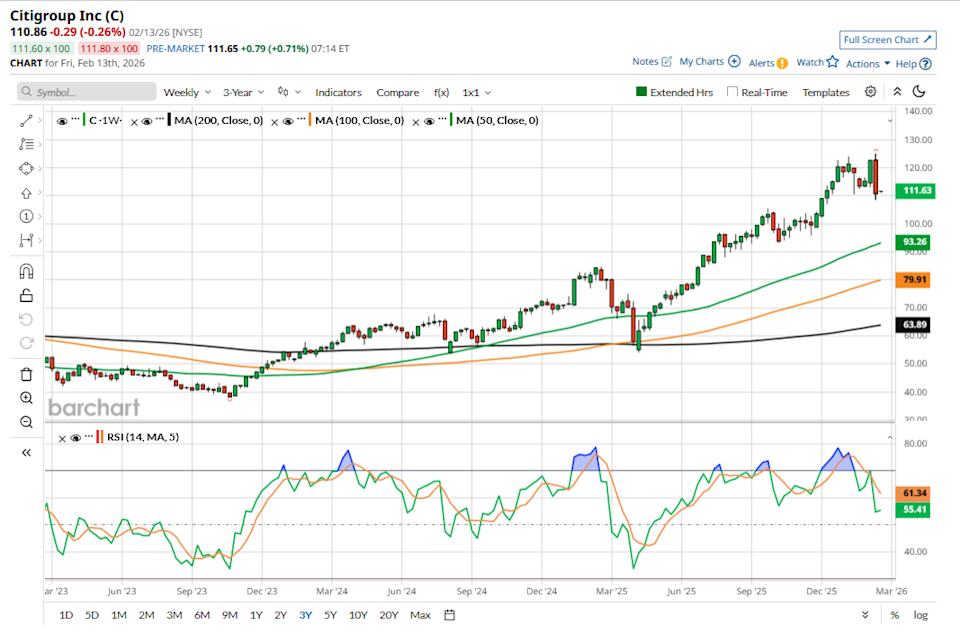960x634 pixels.
Task: Enable the Real-Time checkbox
Action: [731, 92]
